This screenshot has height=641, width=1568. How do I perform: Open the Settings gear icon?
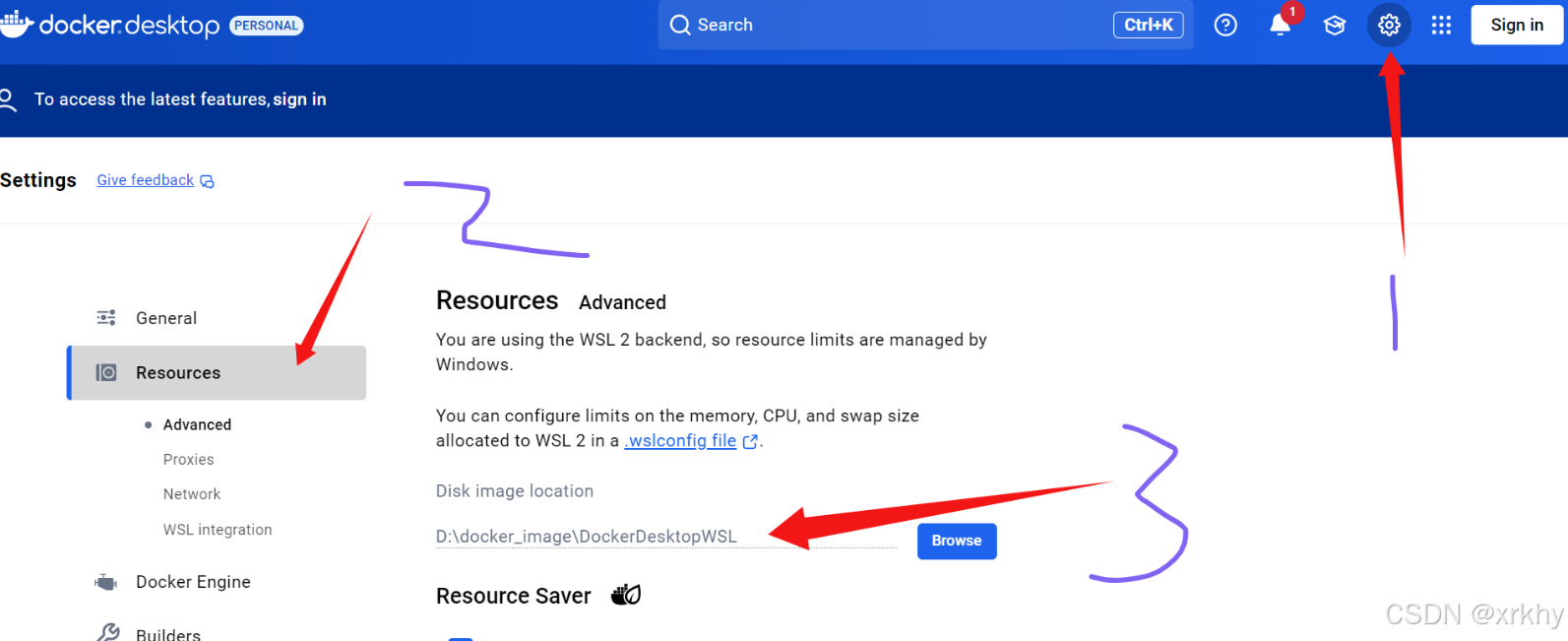(x=1389, y=26)
